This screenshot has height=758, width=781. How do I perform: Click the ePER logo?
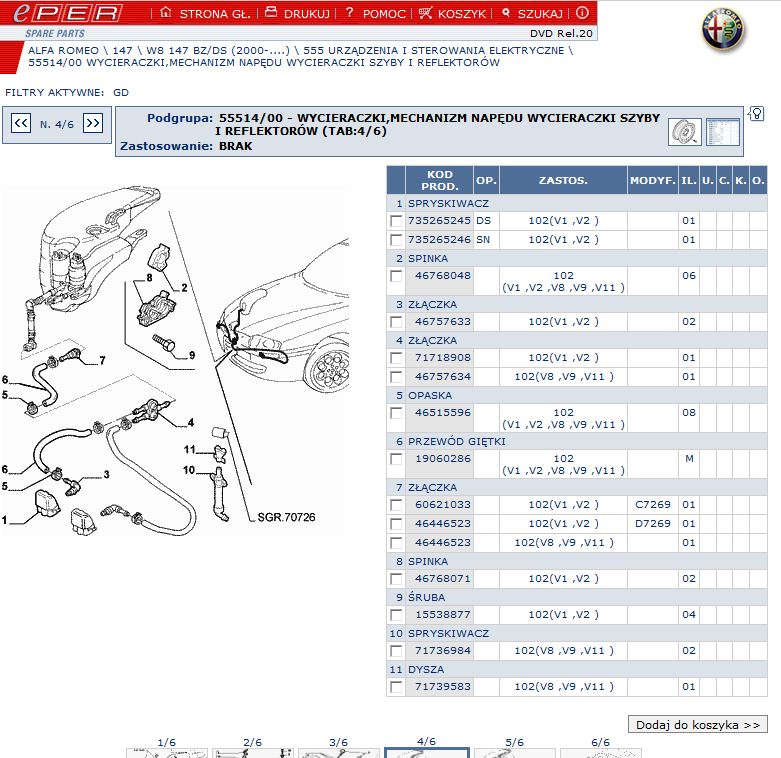coord(68,13)
